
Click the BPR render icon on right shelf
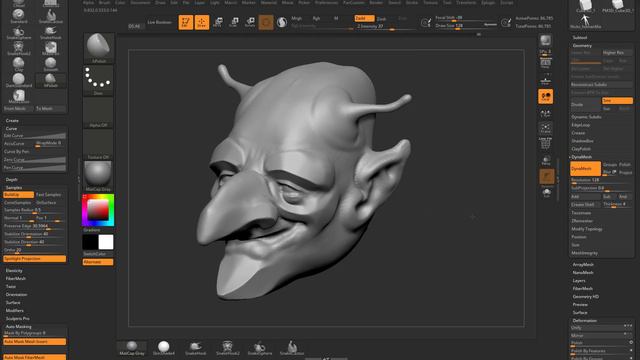click(x=546, y=40)
